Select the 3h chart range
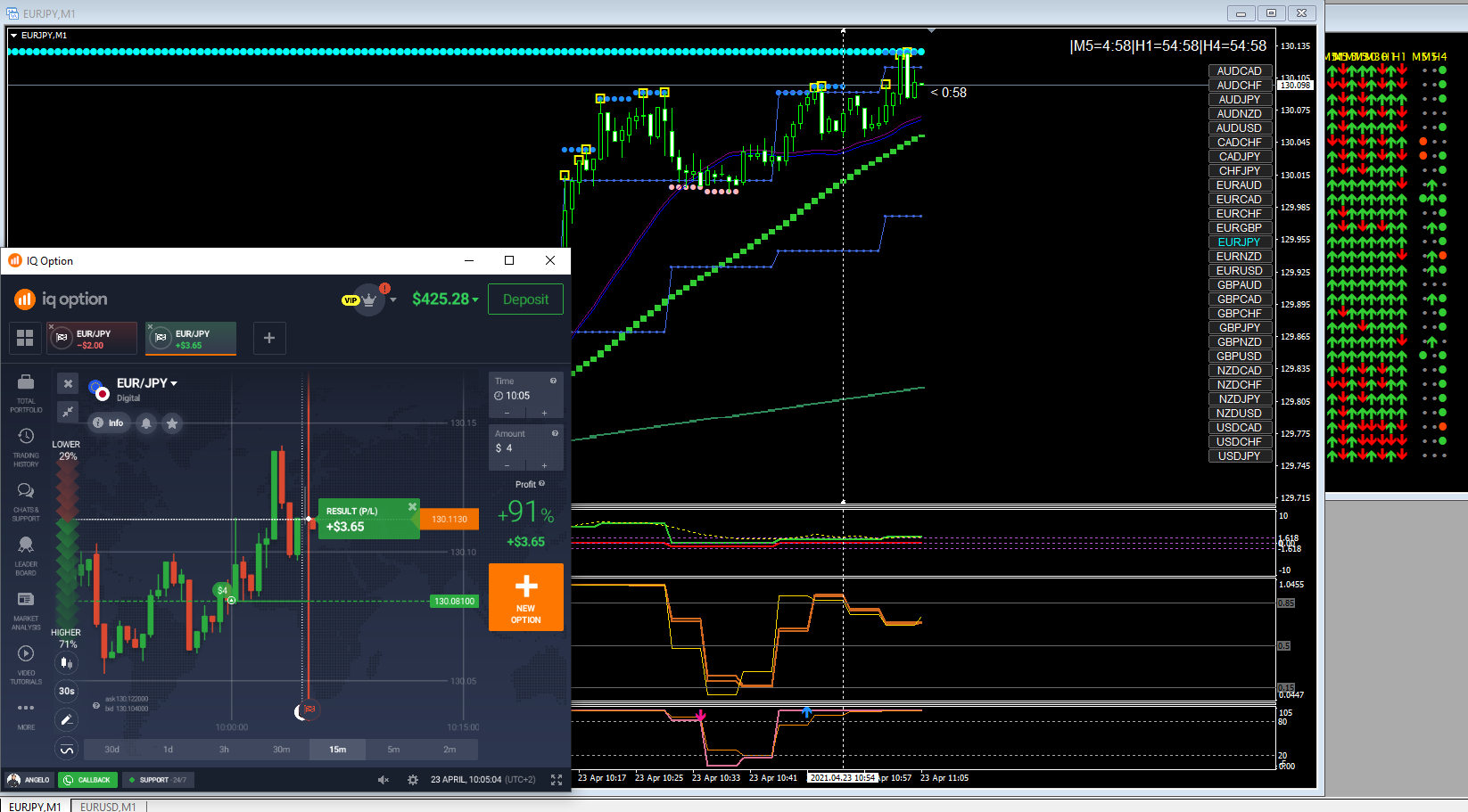Image resolution: width=1468 pixels, height=812 pixels. pos(224,750)
